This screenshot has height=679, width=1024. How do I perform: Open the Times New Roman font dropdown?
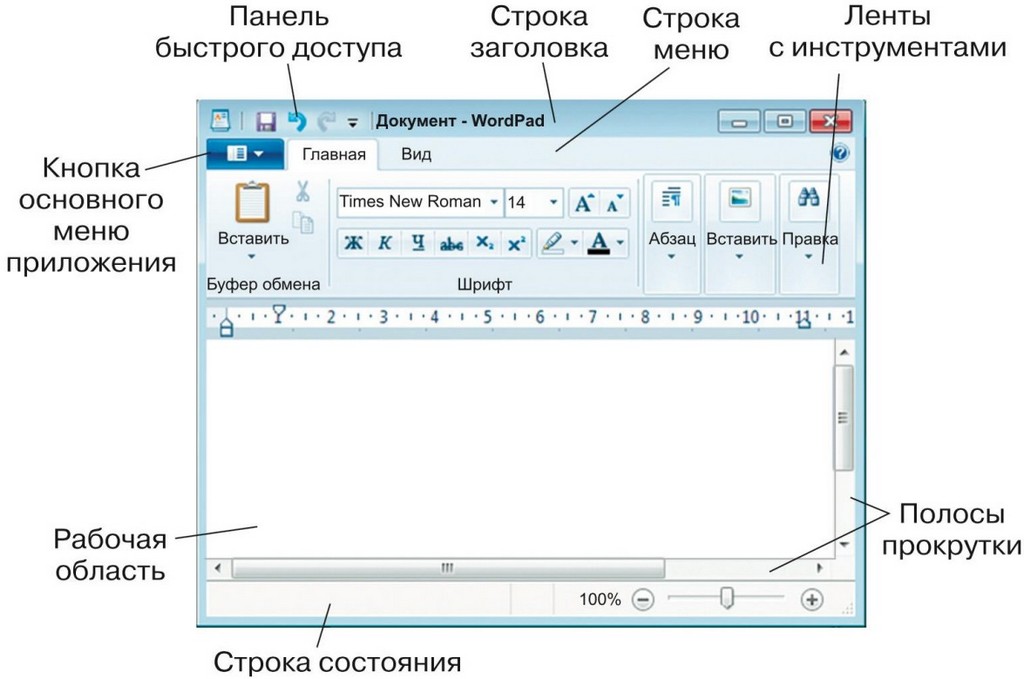[494, 202]
